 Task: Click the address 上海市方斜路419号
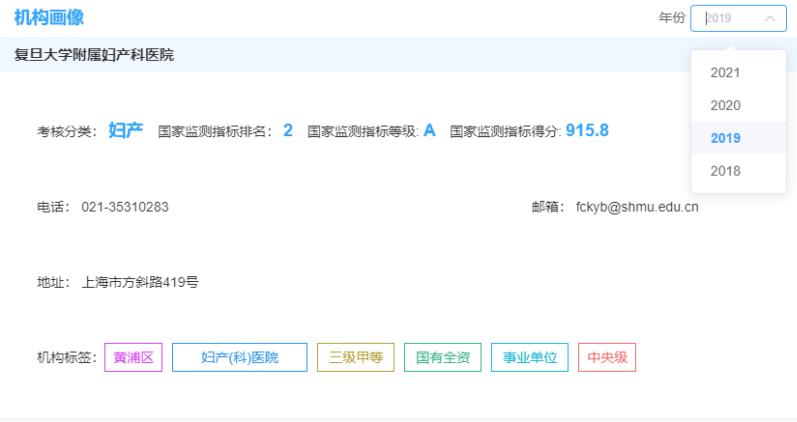point(140,282)
